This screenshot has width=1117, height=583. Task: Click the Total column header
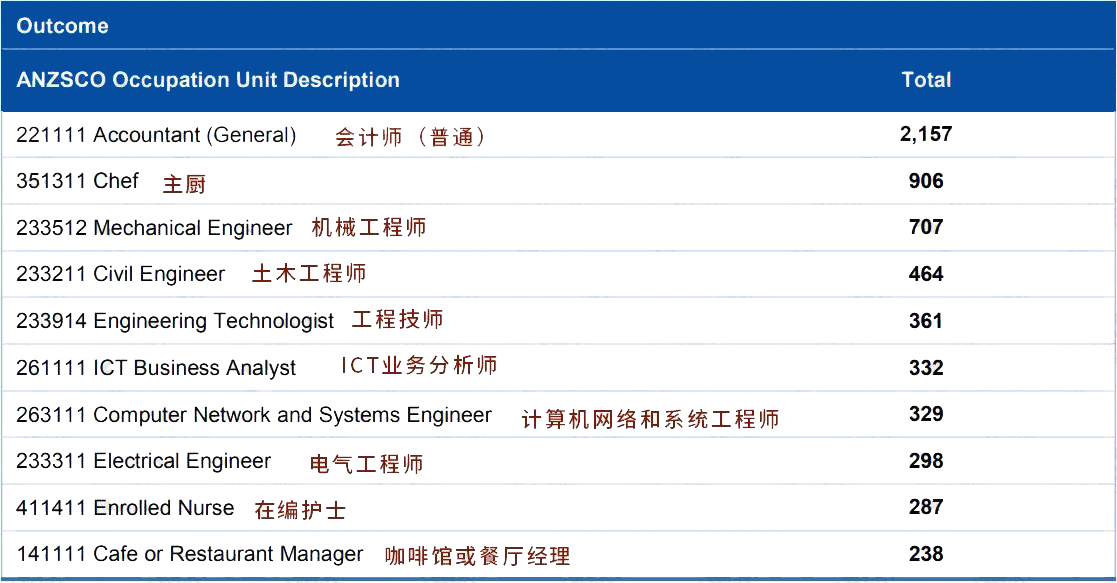(x=926, y=80)
